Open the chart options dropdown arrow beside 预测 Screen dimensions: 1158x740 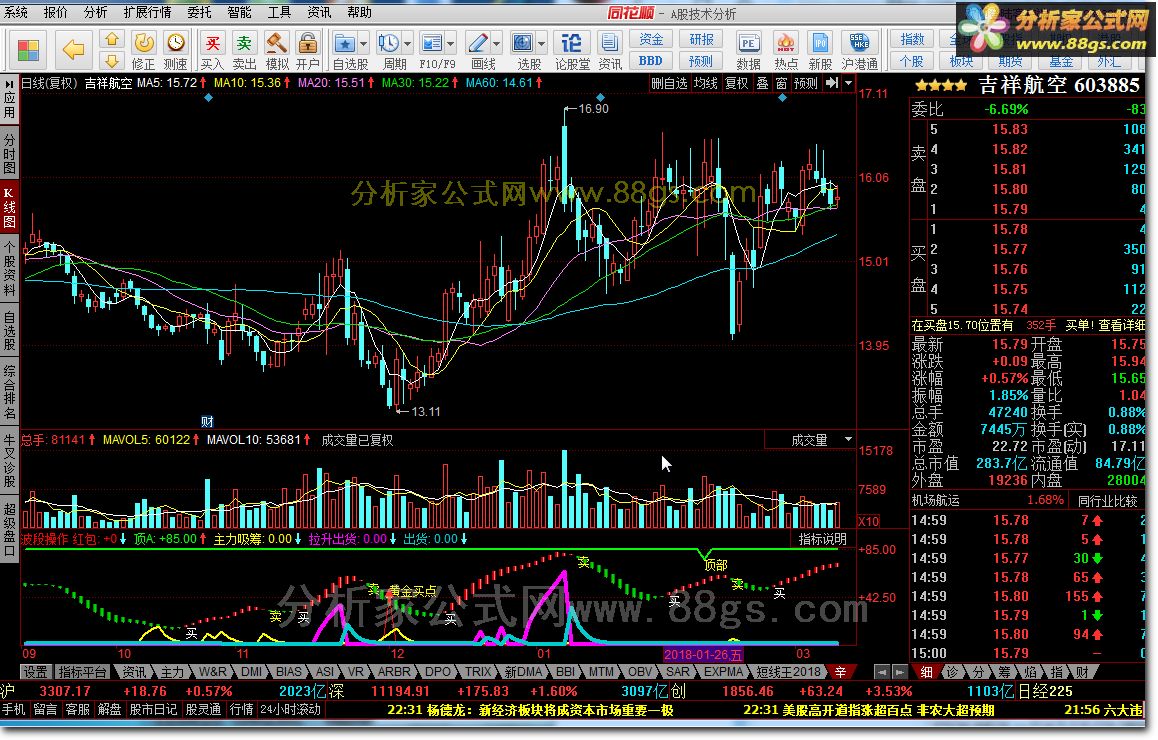click(849, 83)
